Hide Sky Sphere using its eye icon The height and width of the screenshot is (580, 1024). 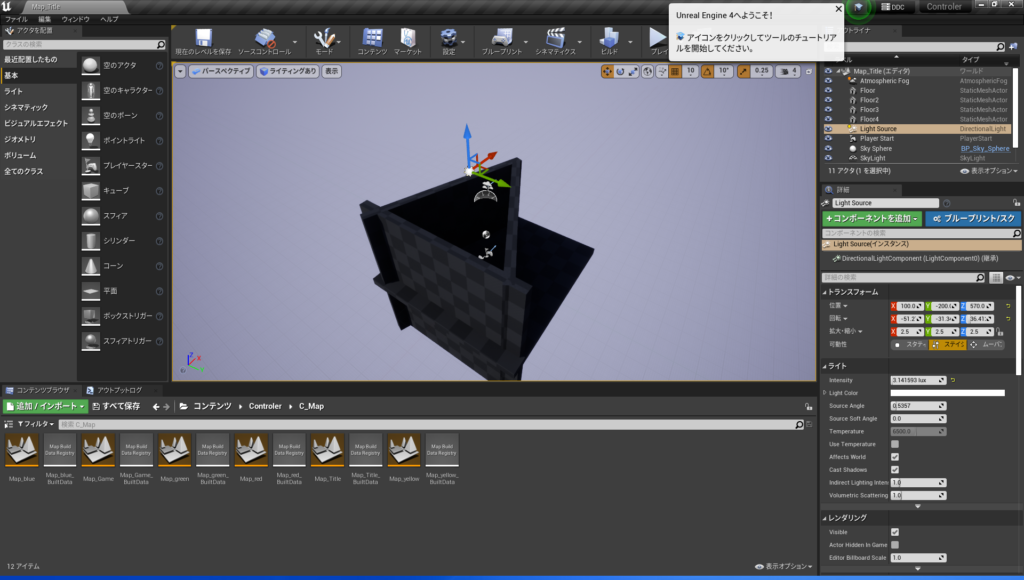[x=828, y=148]
